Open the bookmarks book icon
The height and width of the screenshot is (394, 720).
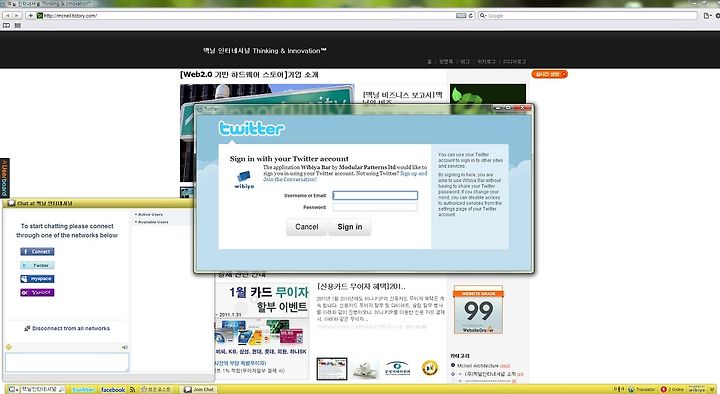click(6, 26)
